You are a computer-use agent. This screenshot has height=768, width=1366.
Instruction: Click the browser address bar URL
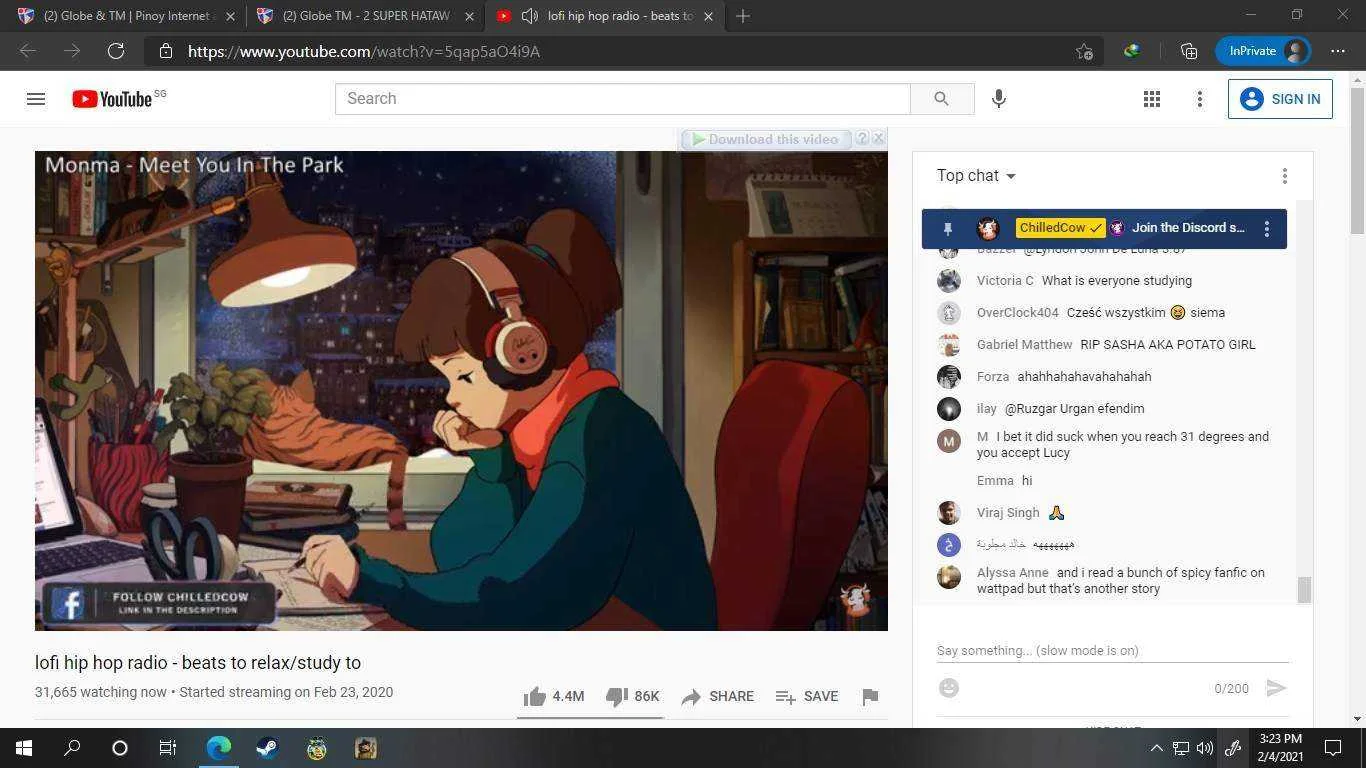(364, 51)
